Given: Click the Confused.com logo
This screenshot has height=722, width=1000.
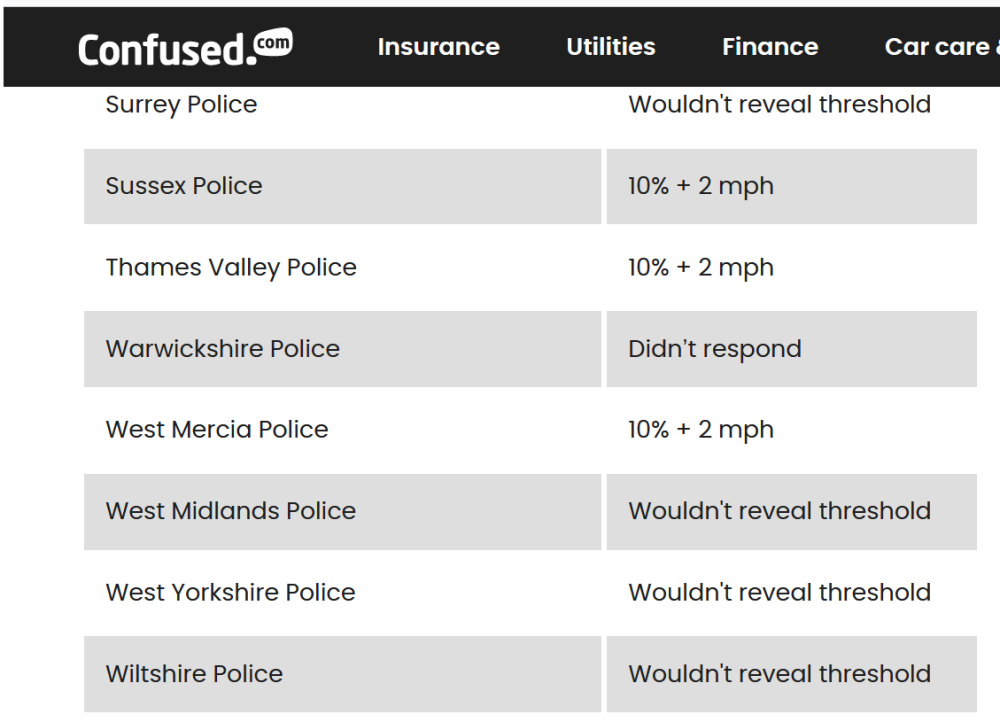Looking at the screenshot, I should pyautogui.click(x=185, y=47).
